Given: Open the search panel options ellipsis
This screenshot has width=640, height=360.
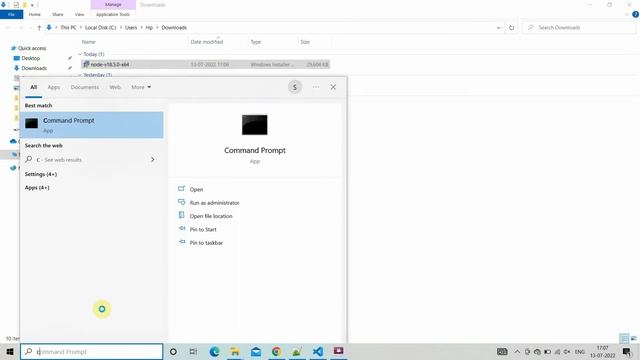Looking at the screenshot, I should (x=316, y=87).
